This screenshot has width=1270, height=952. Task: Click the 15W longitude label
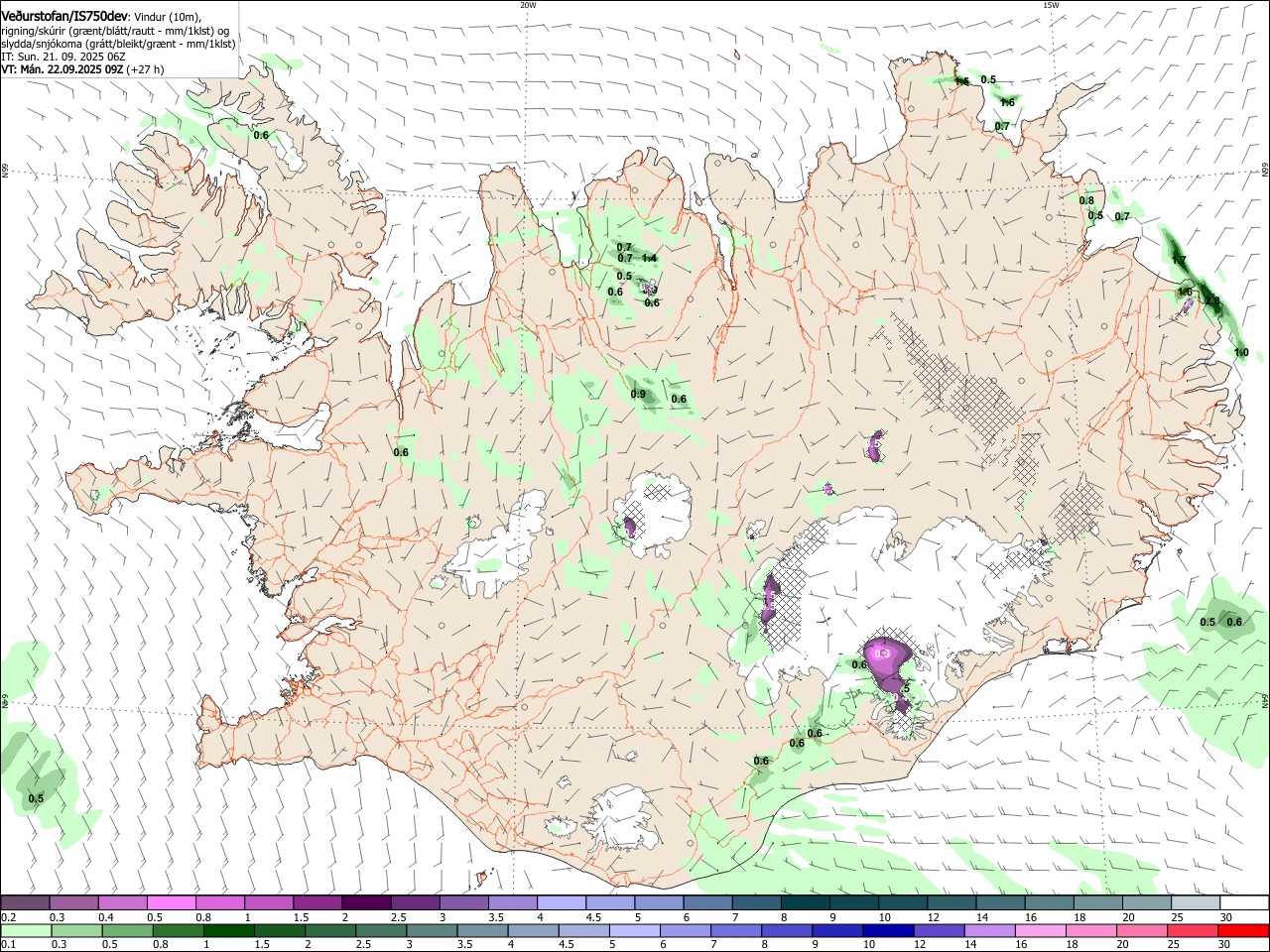click(1051, 5)
